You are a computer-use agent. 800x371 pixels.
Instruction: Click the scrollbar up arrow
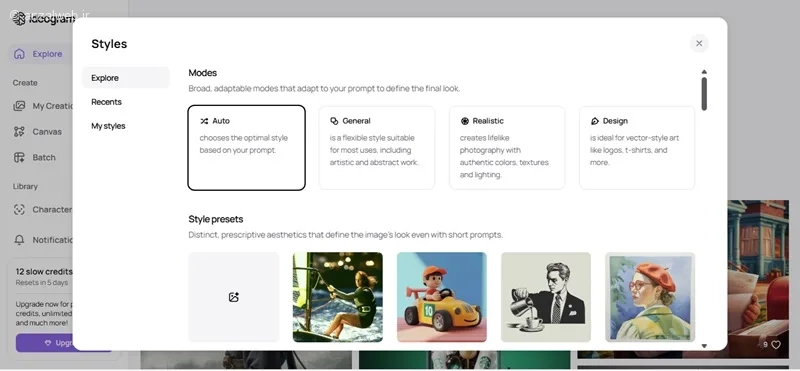point(704,72)
